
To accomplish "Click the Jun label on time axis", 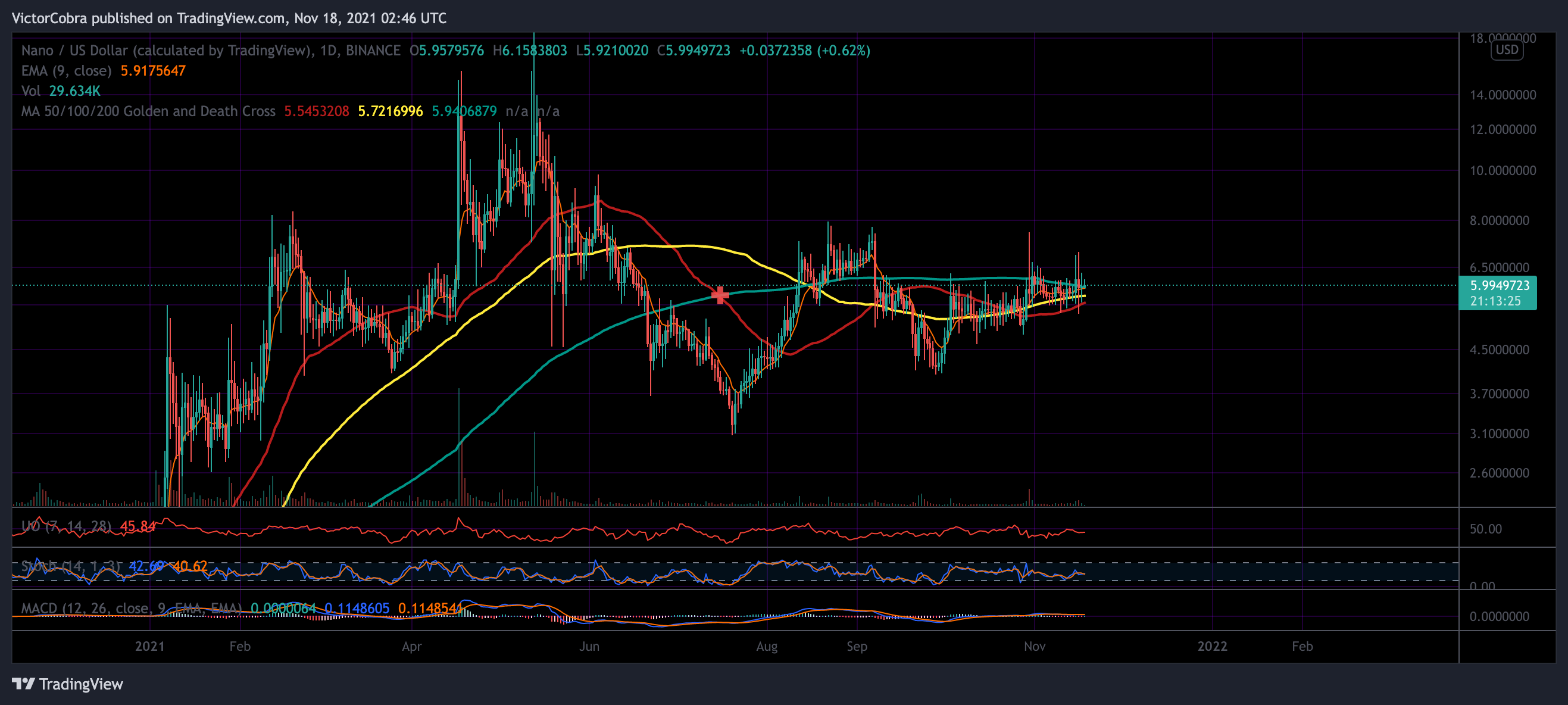I will coord(589,646).
